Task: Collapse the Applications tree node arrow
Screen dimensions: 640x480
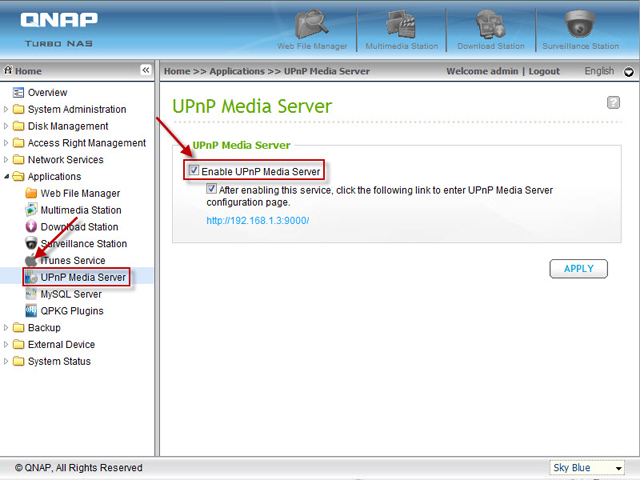Action: coord(6,176)
